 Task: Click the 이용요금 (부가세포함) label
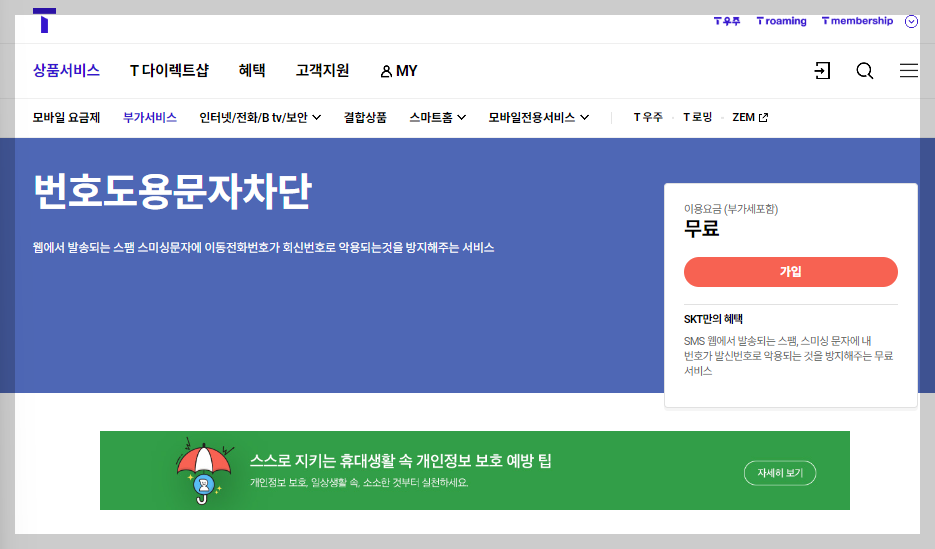click(731, 209)
